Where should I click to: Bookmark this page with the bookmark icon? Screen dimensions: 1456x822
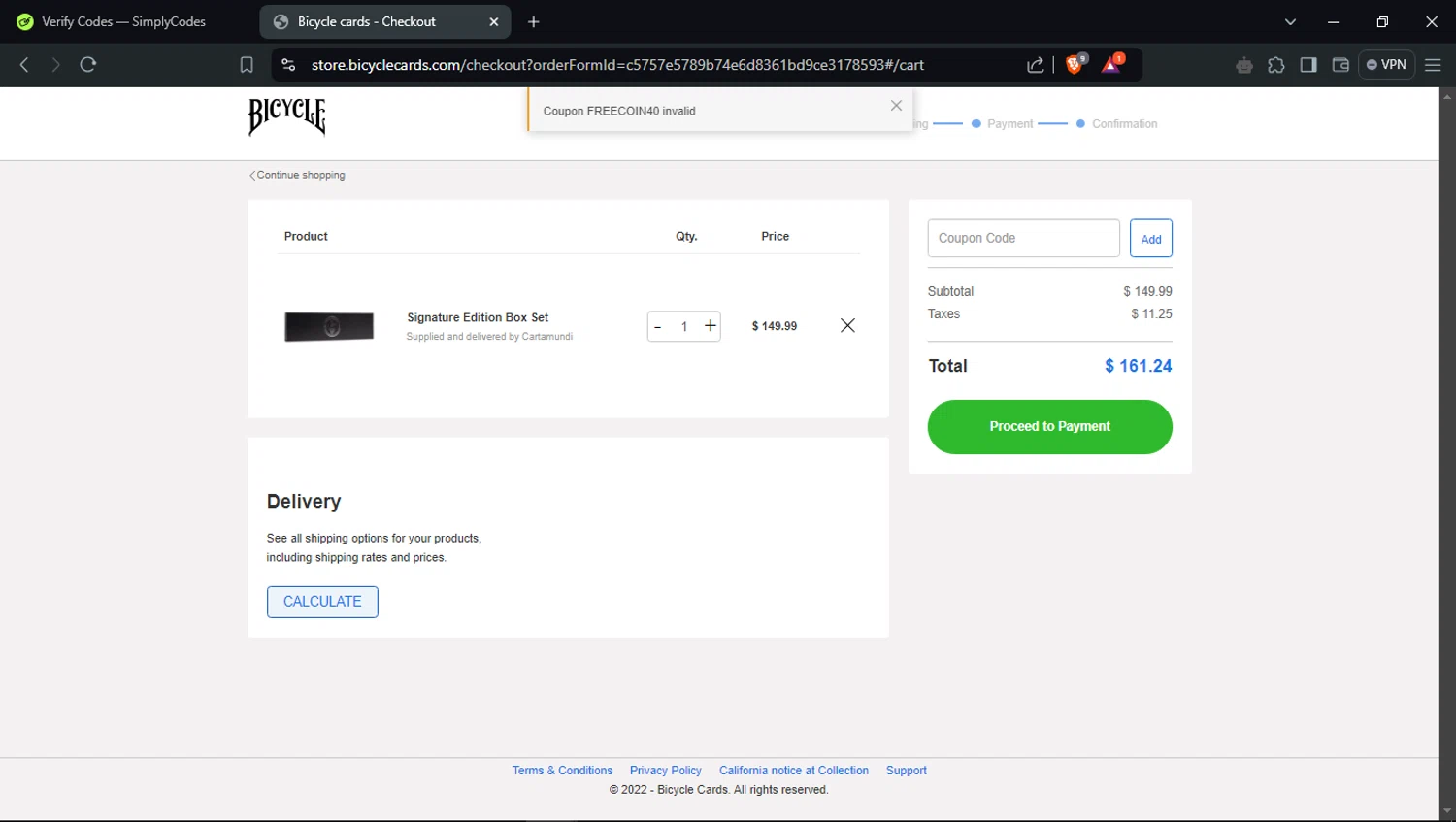tap(247, 65)
